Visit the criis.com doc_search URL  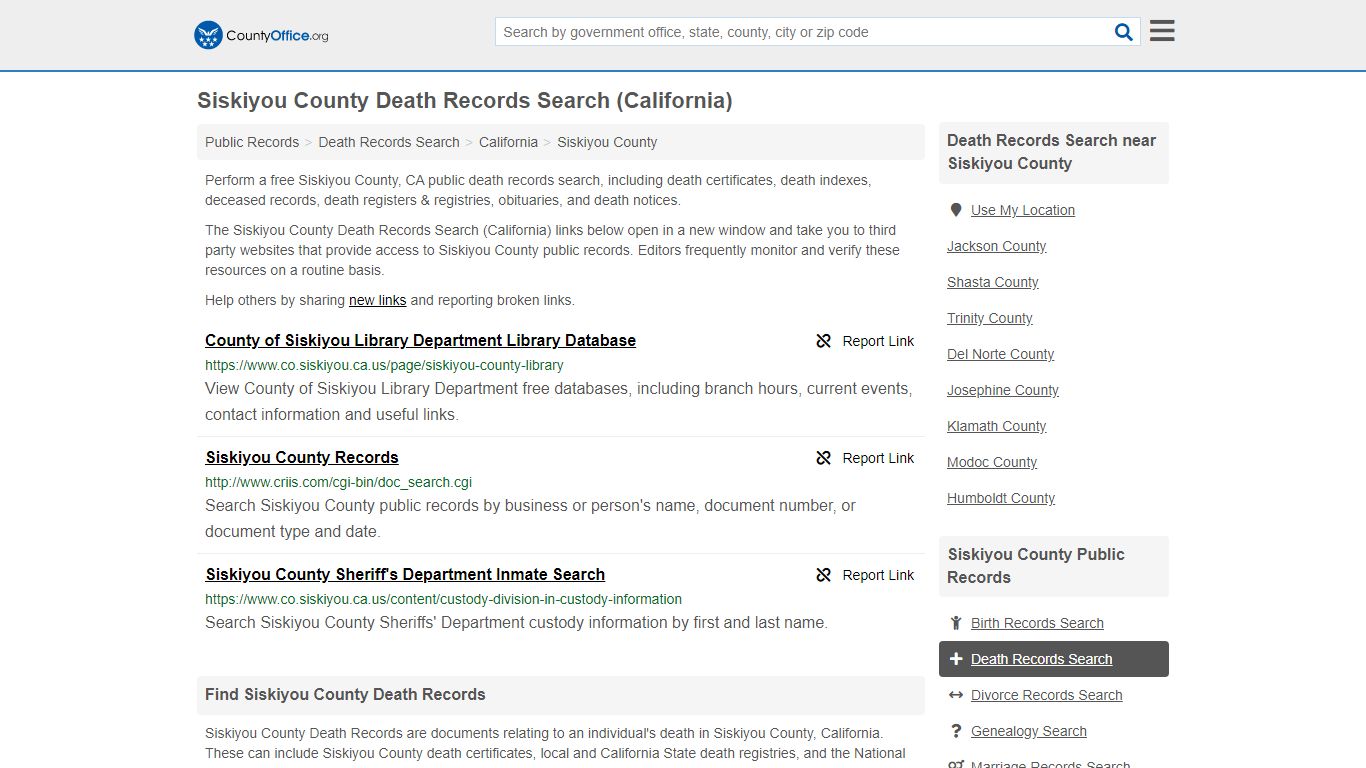338,482
